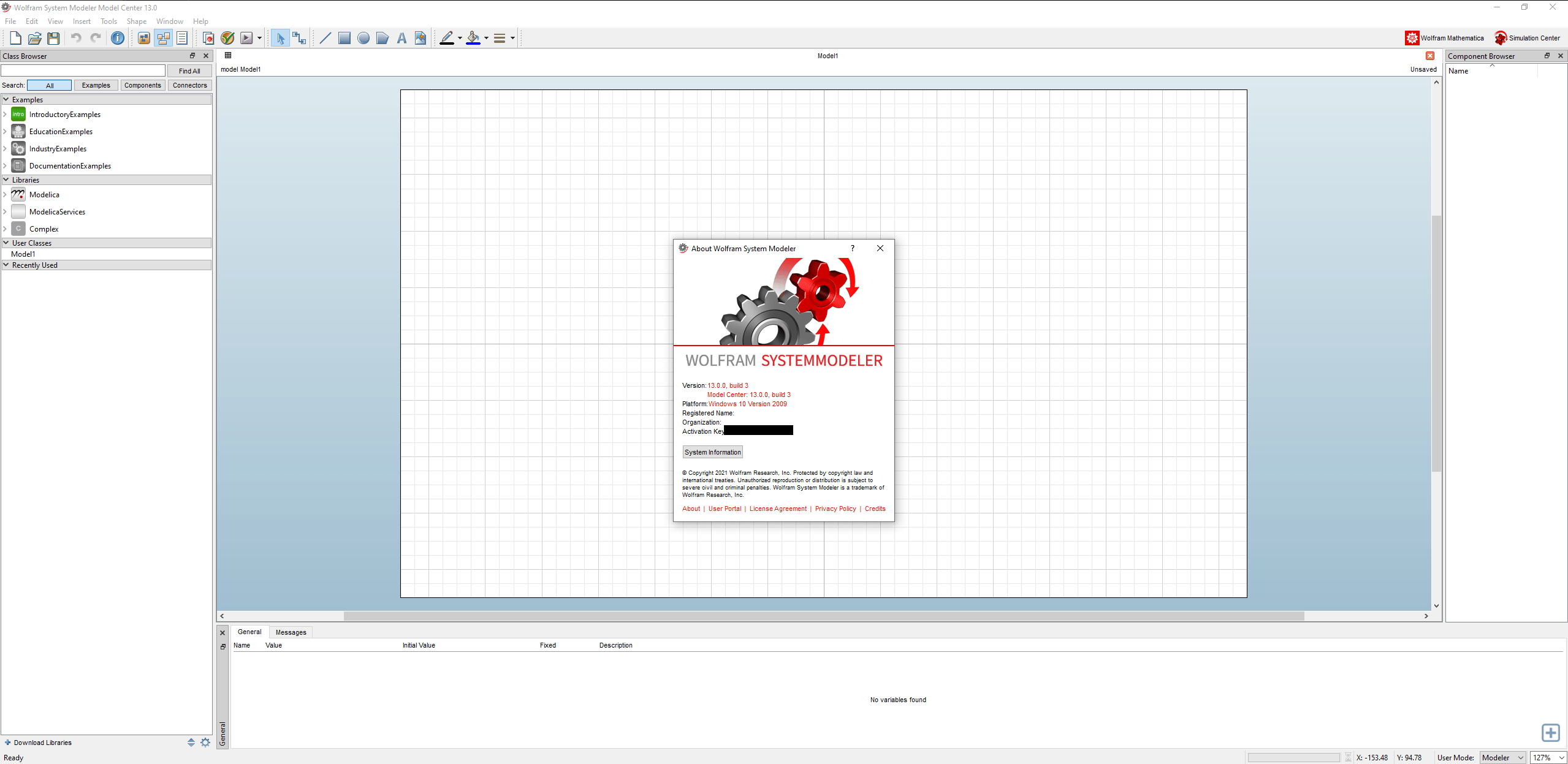The width and height of the screenshot is (1568, 764).
Task: Expand the Modelica library node
Action: [x=5, y=194]
